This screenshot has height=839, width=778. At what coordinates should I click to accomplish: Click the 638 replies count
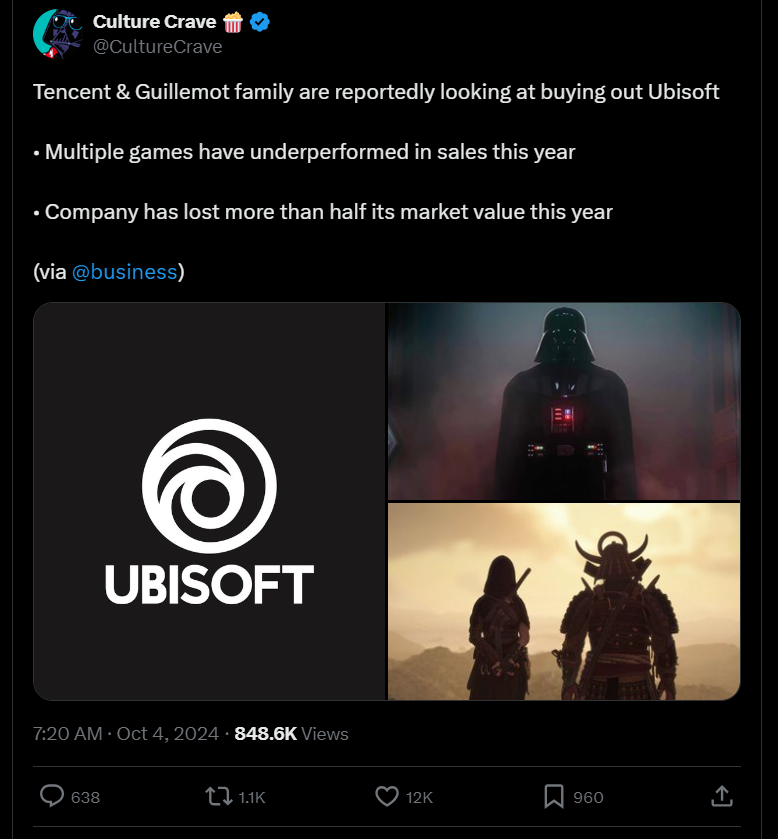86,797
